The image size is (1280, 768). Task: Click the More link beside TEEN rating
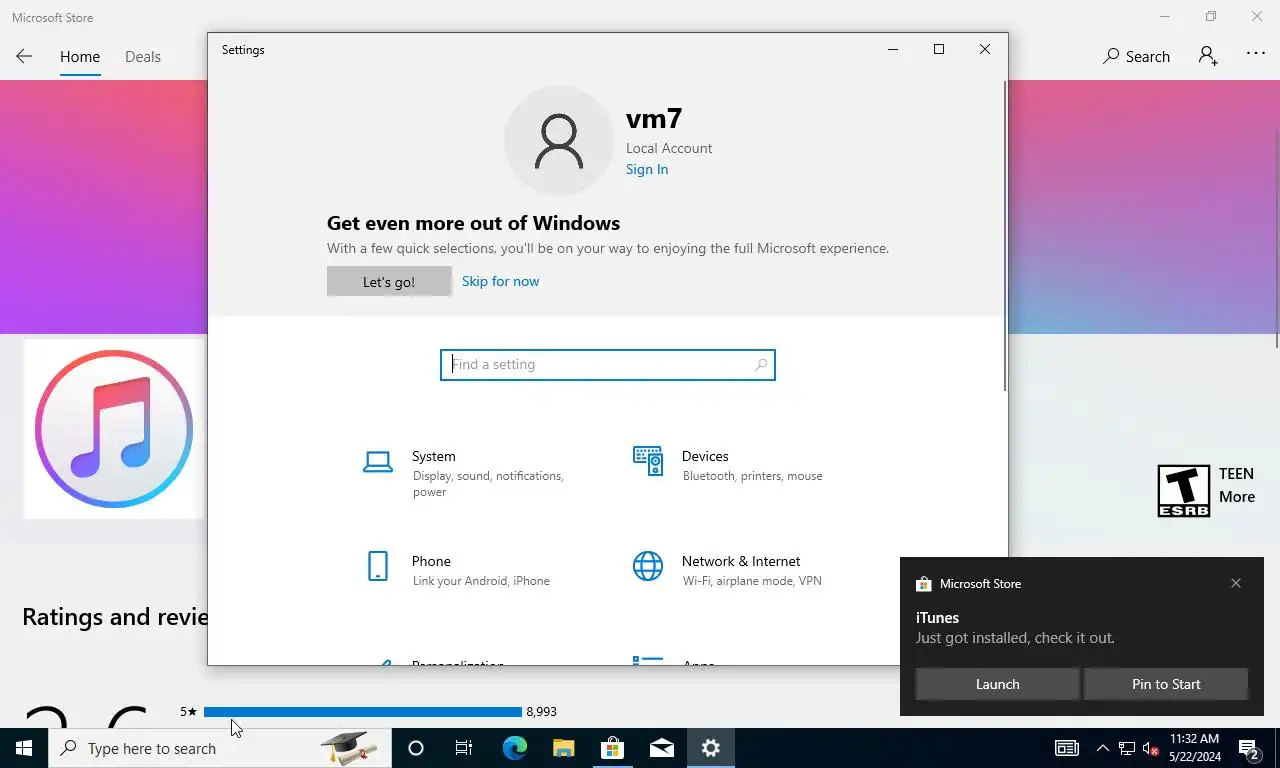click(1237, 497)
